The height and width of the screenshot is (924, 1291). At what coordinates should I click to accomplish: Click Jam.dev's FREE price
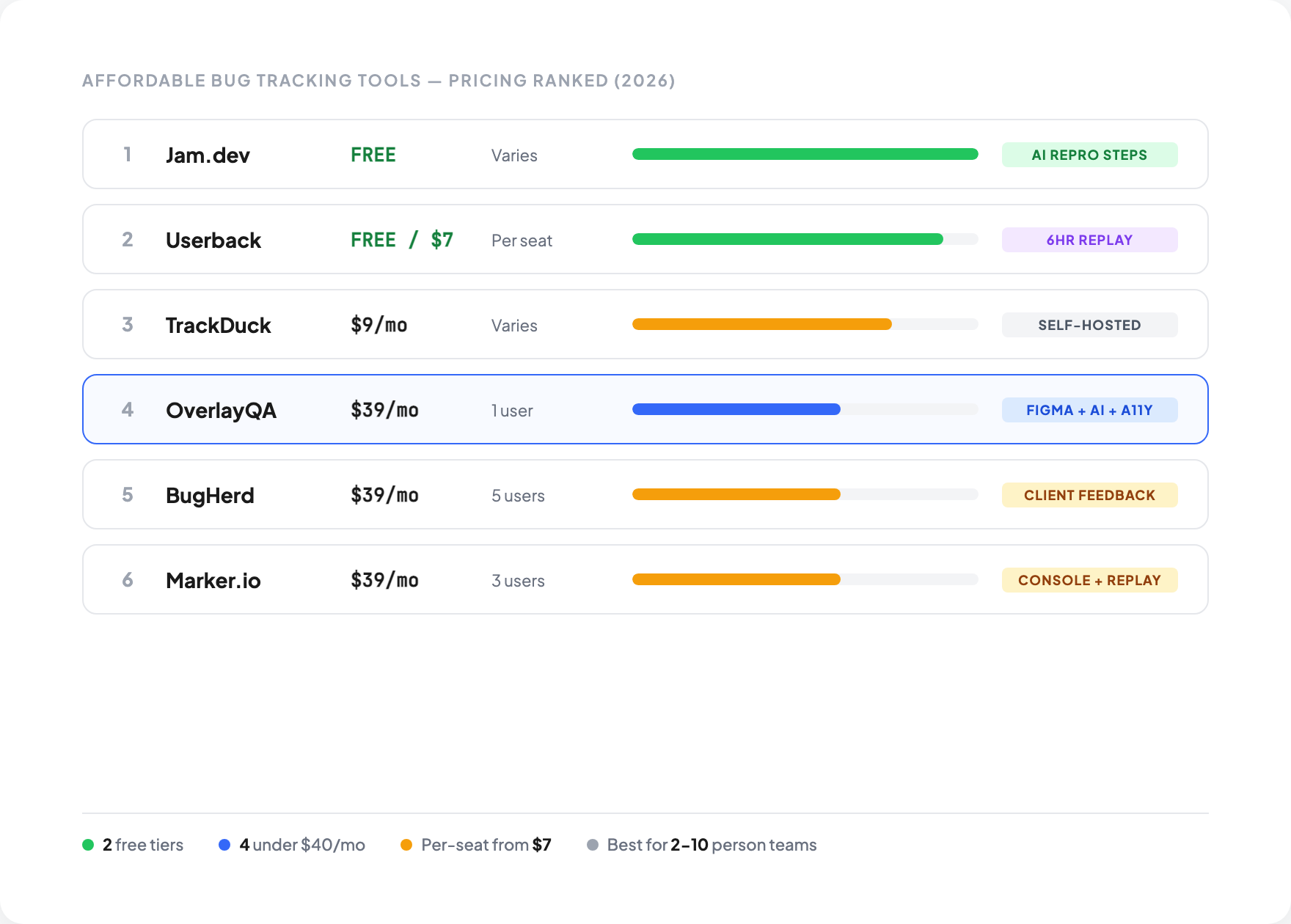point(373,155)
